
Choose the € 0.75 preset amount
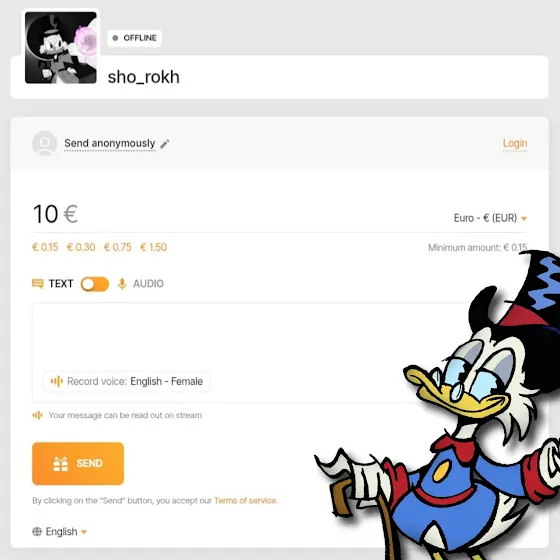[118, 247]
